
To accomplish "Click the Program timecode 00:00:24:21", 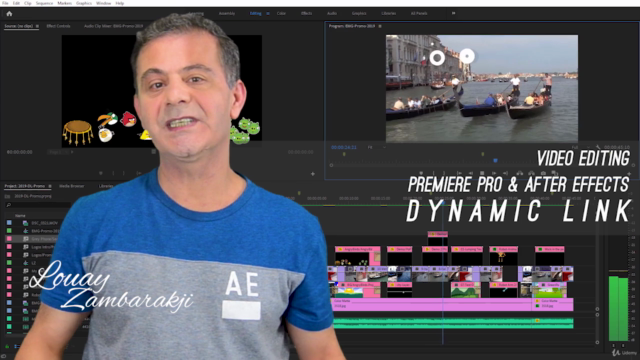I will tap(344, 147).
